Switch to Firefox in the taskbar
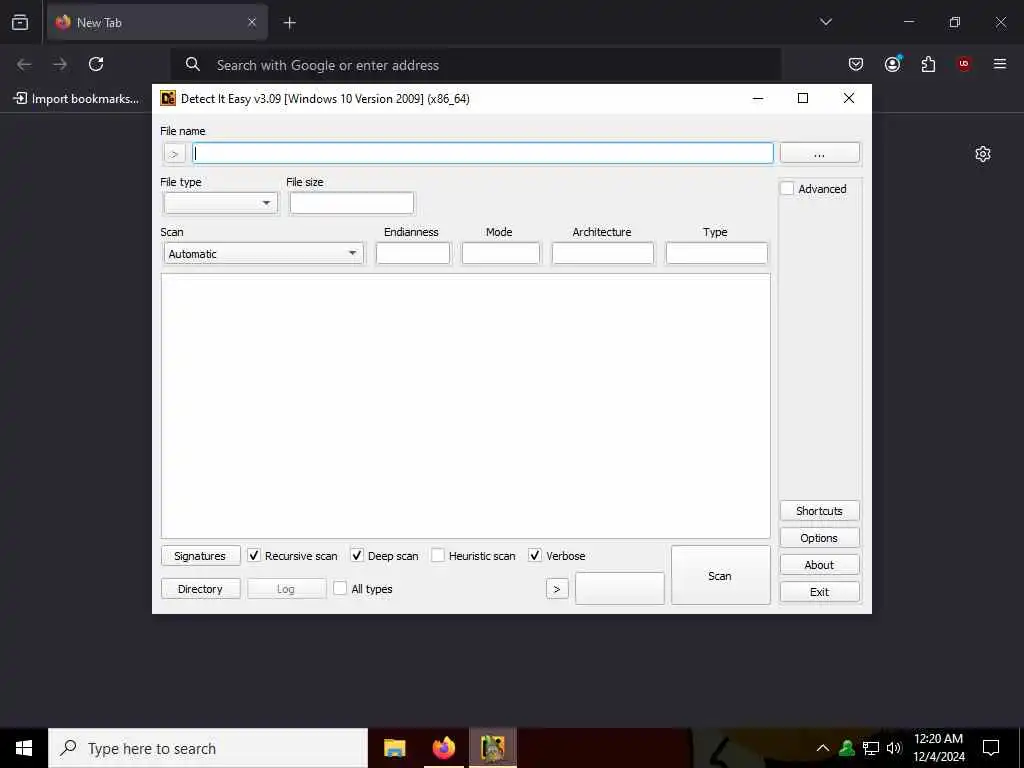This screenshot has height=768, width=1024. coord(444,748)
